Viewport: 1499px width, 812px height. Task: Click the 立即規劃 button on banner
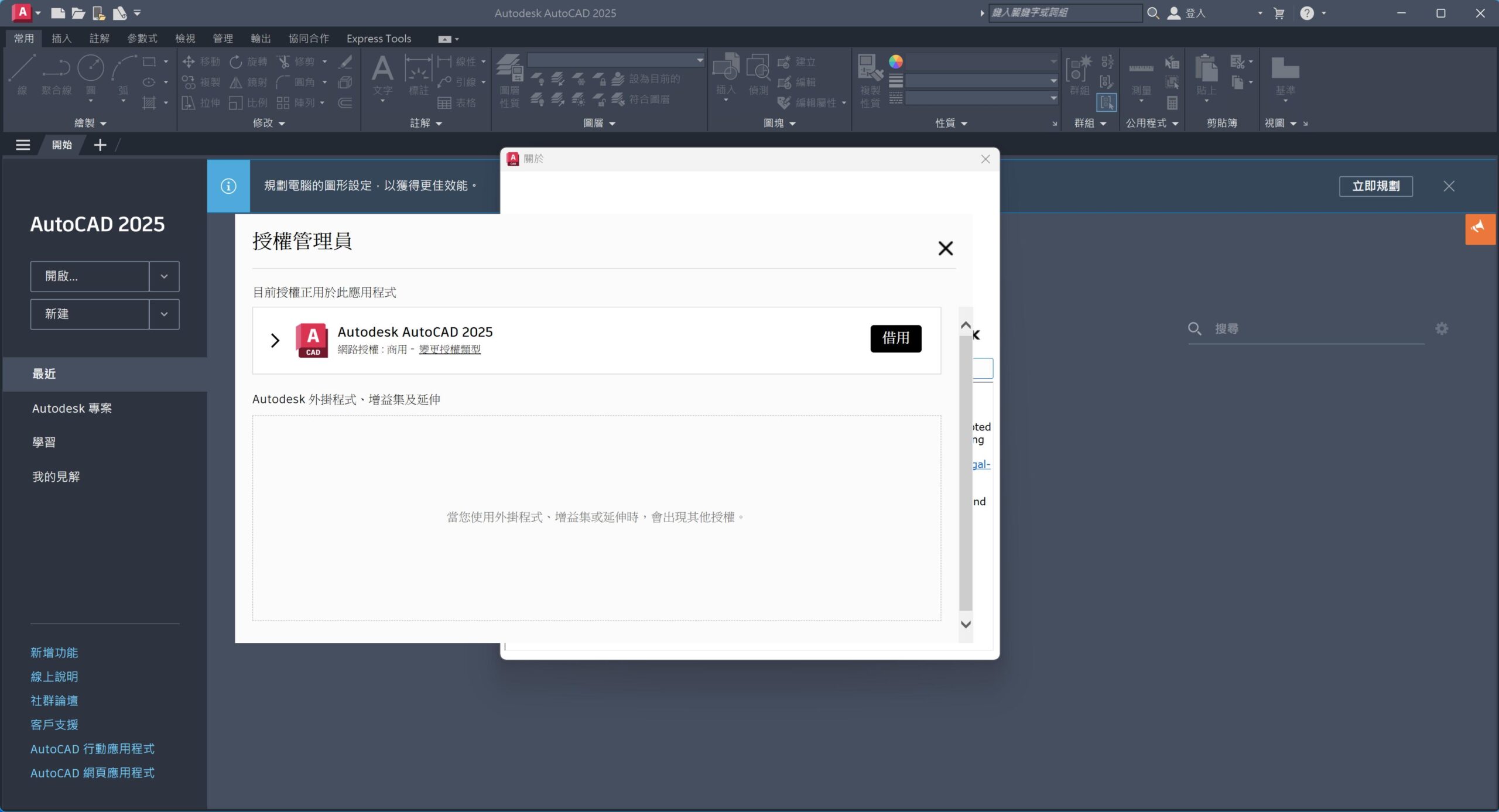coord(1375,186)
